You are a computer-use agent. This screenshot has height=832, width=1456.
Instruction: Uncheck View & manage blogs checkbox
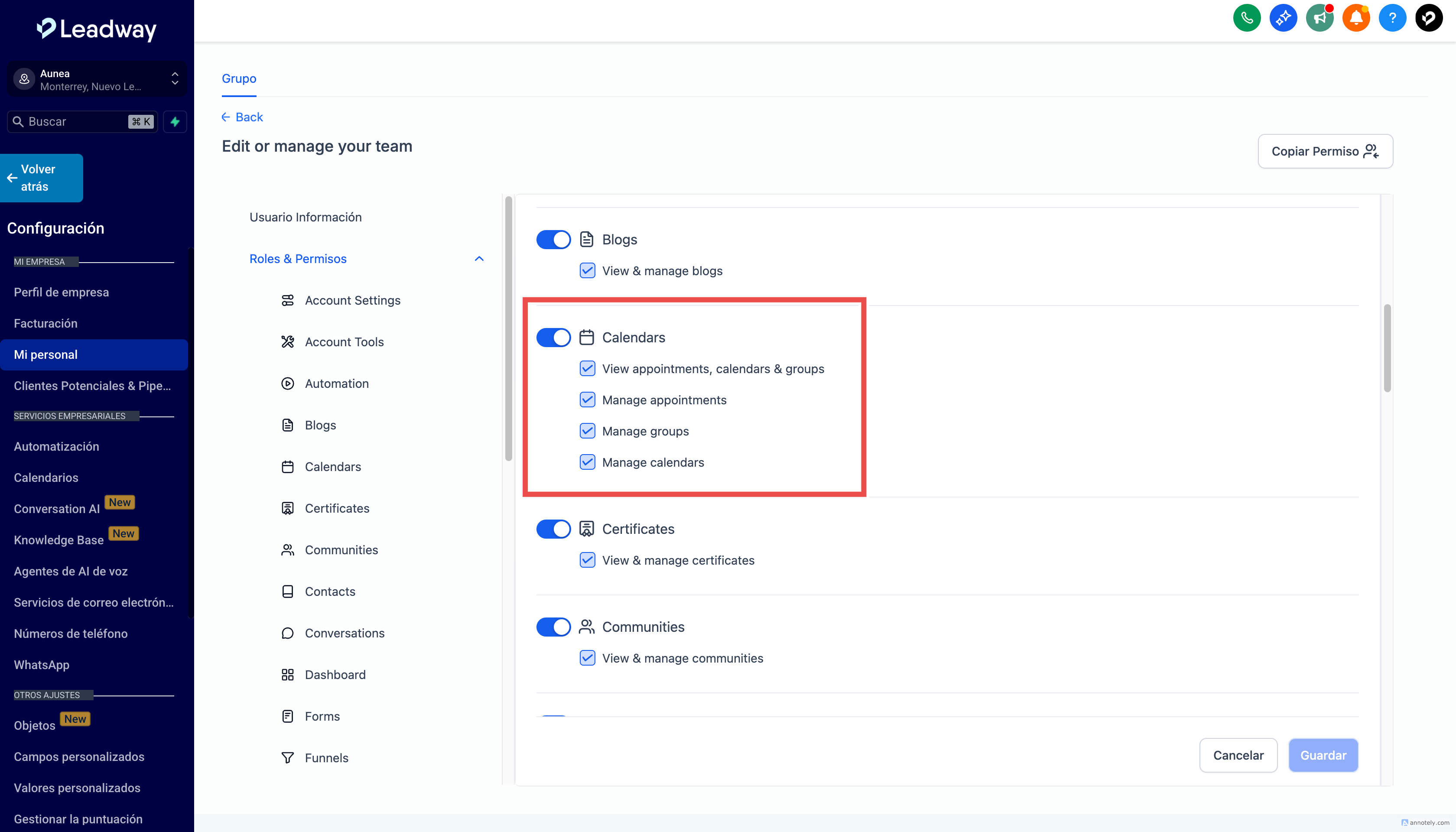588,271
